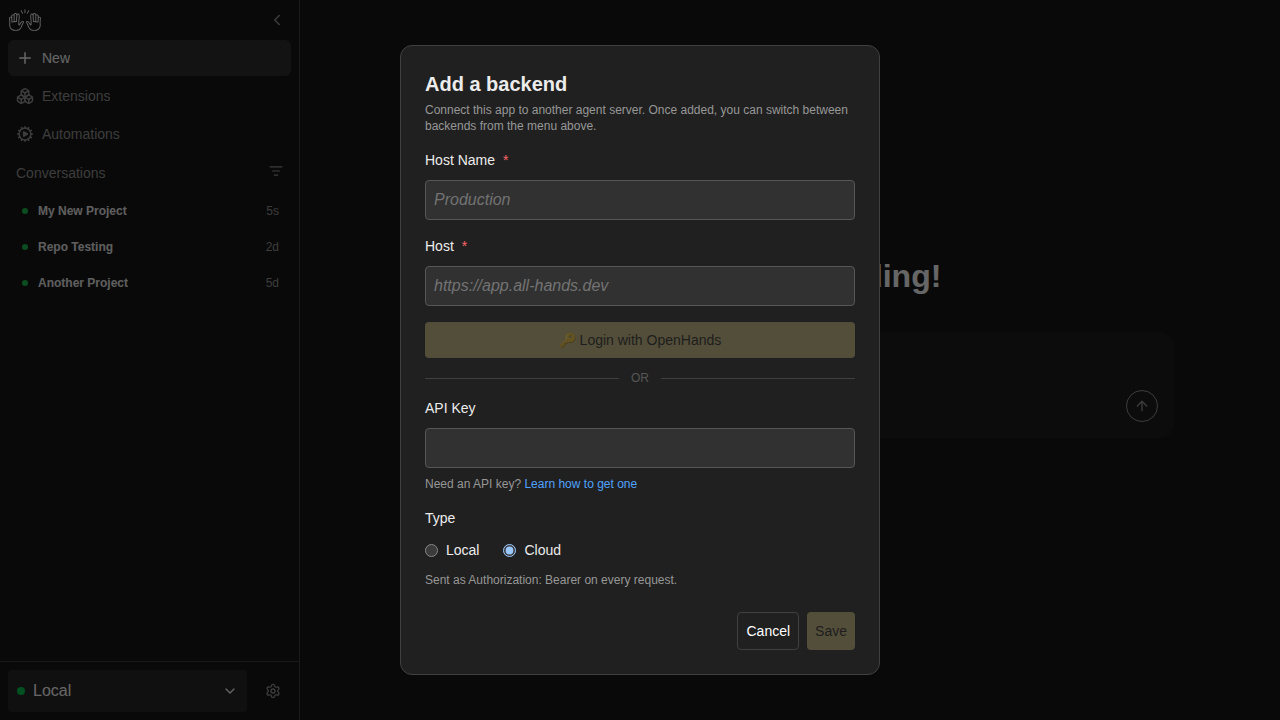
Task: Focus the Host URL input field
Action: tap(640, 286)
